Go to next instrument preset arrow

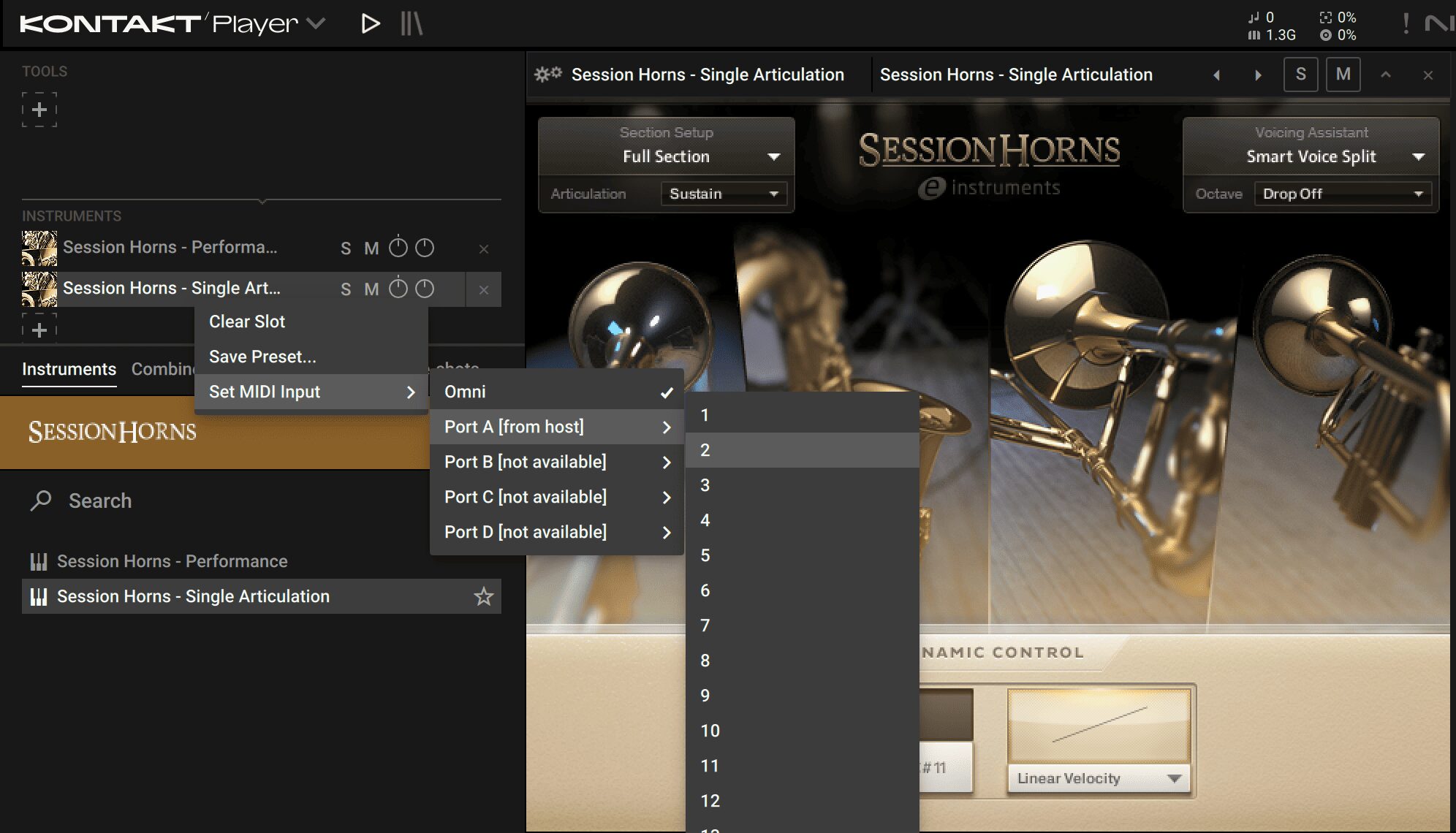[1258, 75]
